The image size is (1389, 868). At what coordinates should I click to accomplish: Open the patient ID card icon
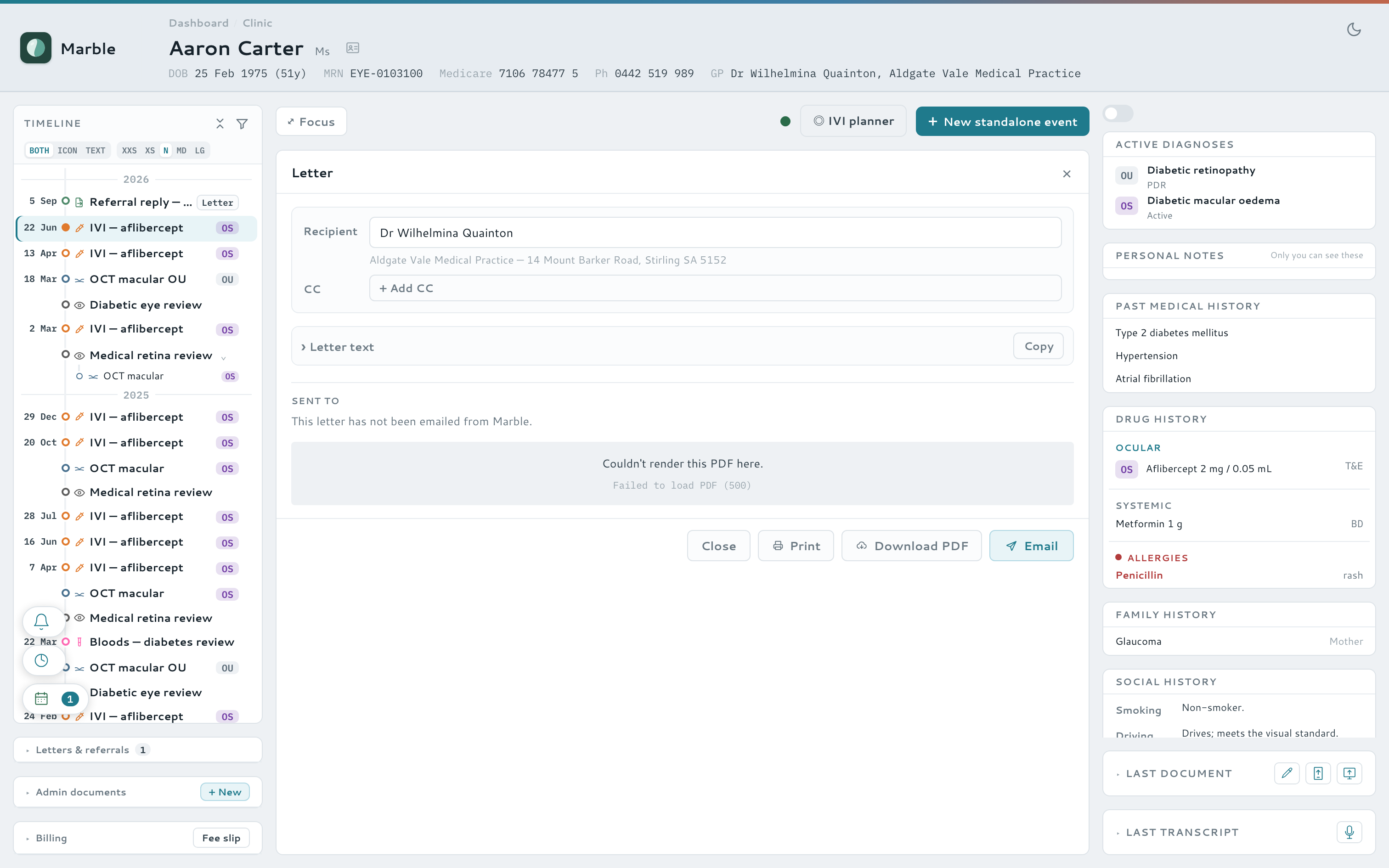point(352,48)
